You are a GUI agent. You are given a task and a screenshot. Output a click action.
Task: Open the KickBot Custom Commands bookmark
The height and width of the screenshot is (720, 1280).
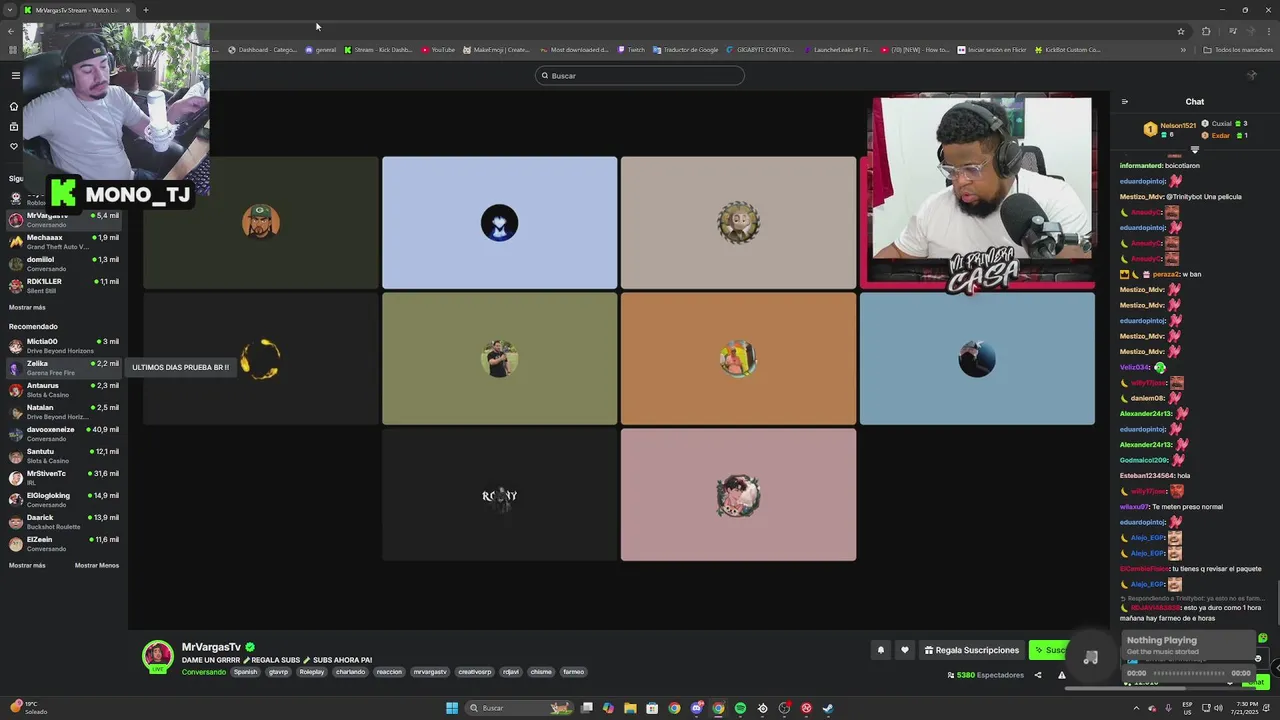coord(1068,49)
